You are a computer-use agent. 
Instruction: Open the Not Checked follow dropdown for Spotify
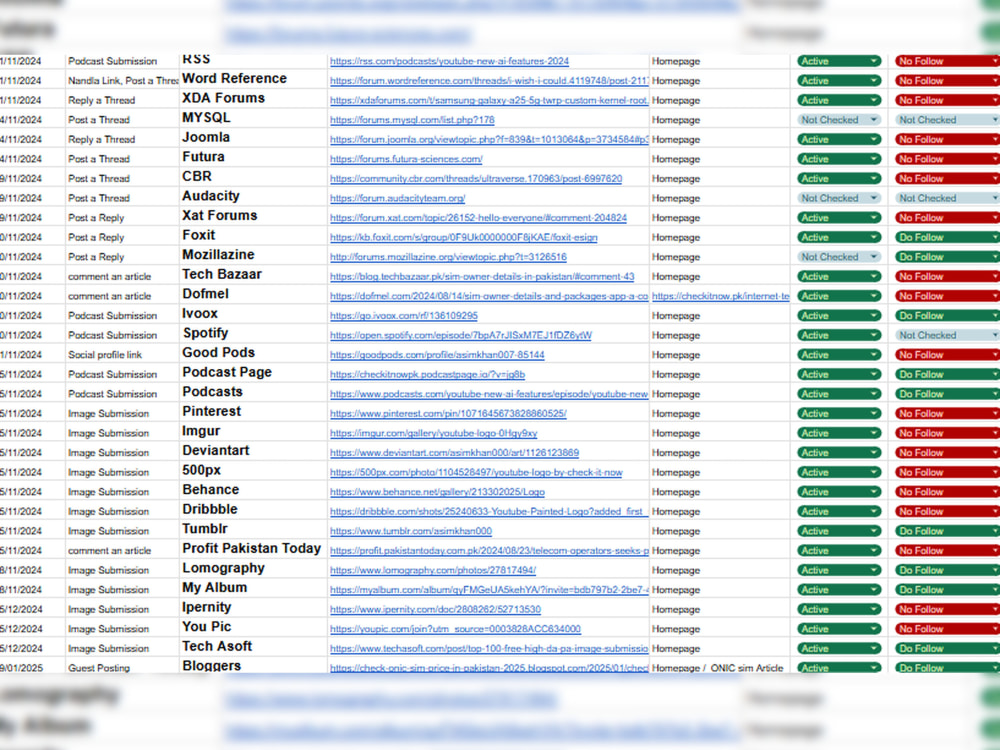tap(947, 335)
